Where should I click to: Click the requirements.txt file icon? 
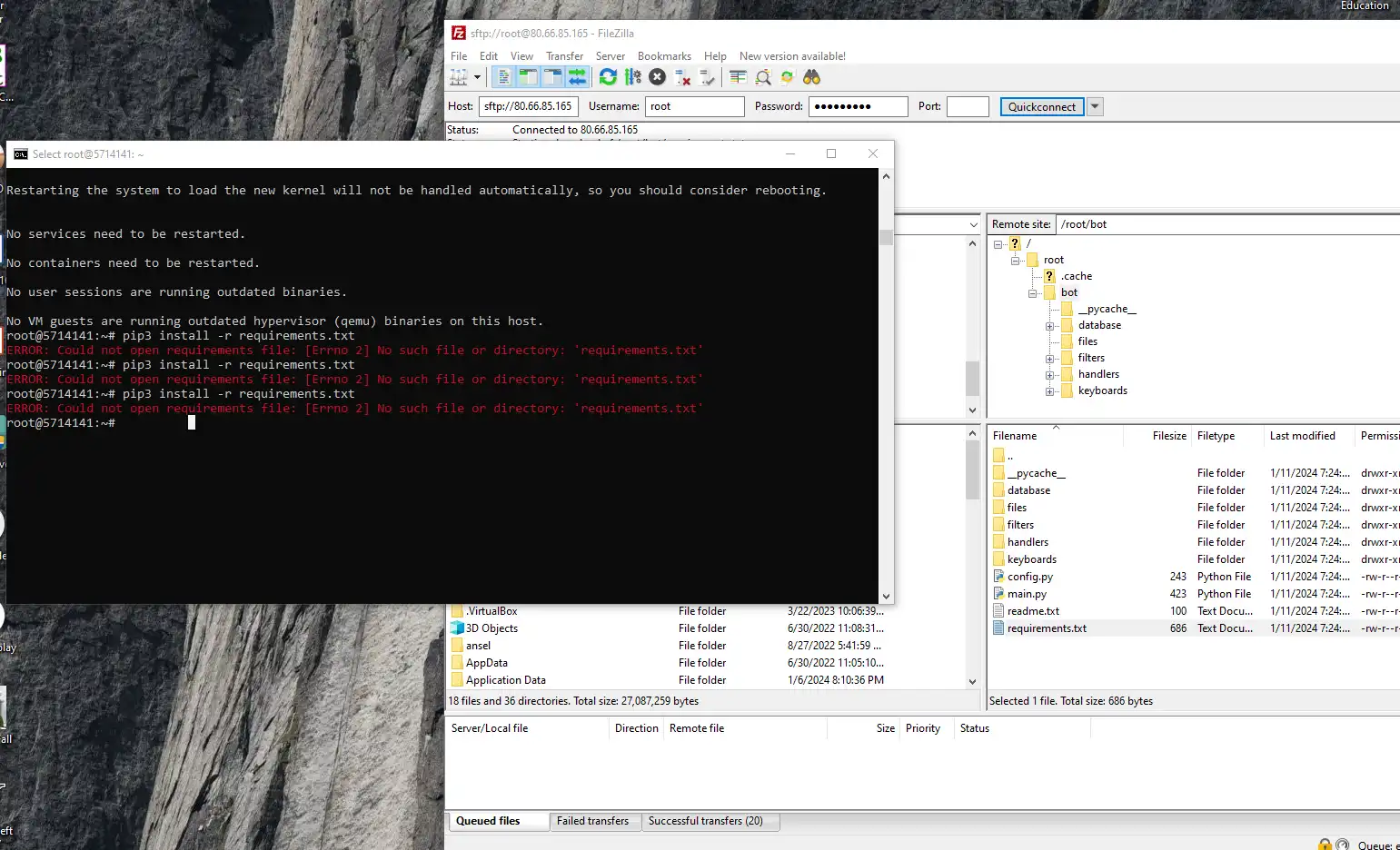(998, 628)
